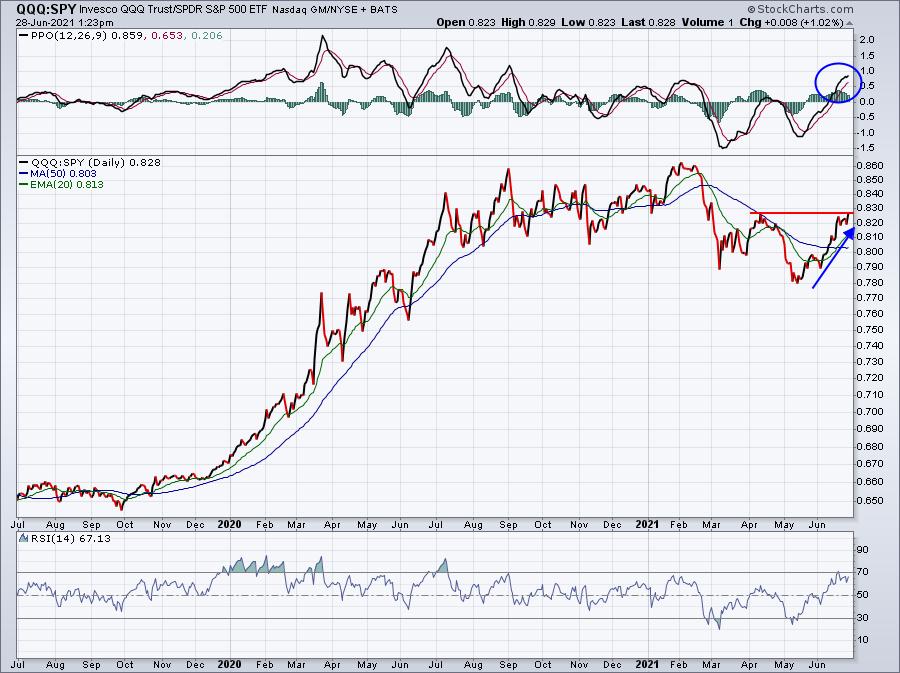The image size is (900, 673).
Task: Click the 70 label on the RSI axis
Action: pyautogui.click(x=863, y=572)
